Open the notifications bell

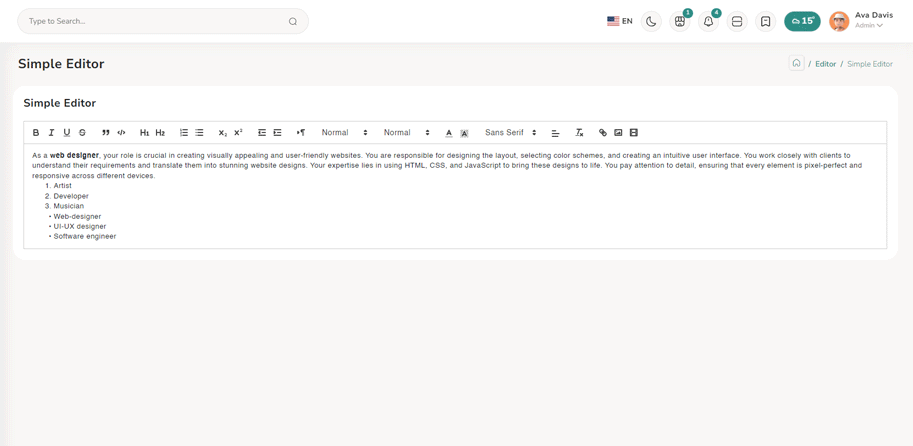pyautogui.click(x=708, y=21)
